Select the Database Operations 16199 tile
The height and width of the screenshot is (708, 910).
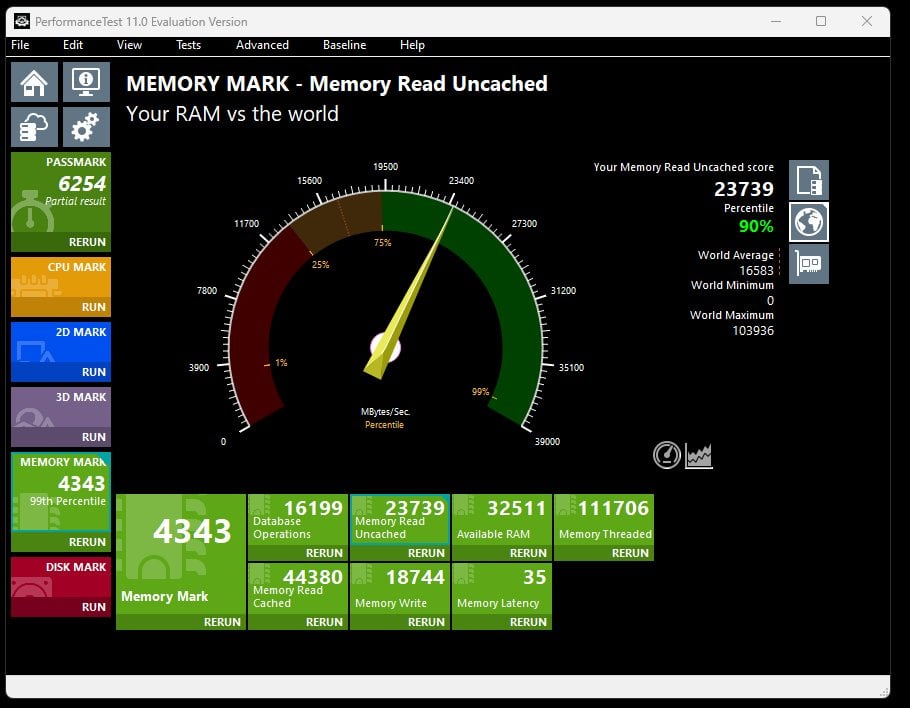(x=298, y=519)
